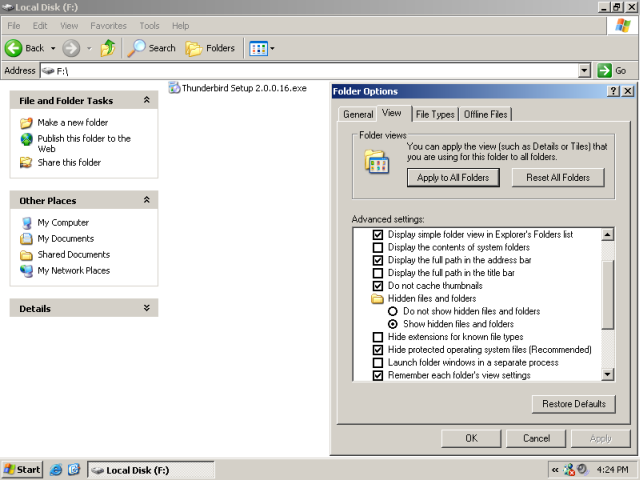
Task: Toggle Display full path in address bar
Action: pos(378,260)
